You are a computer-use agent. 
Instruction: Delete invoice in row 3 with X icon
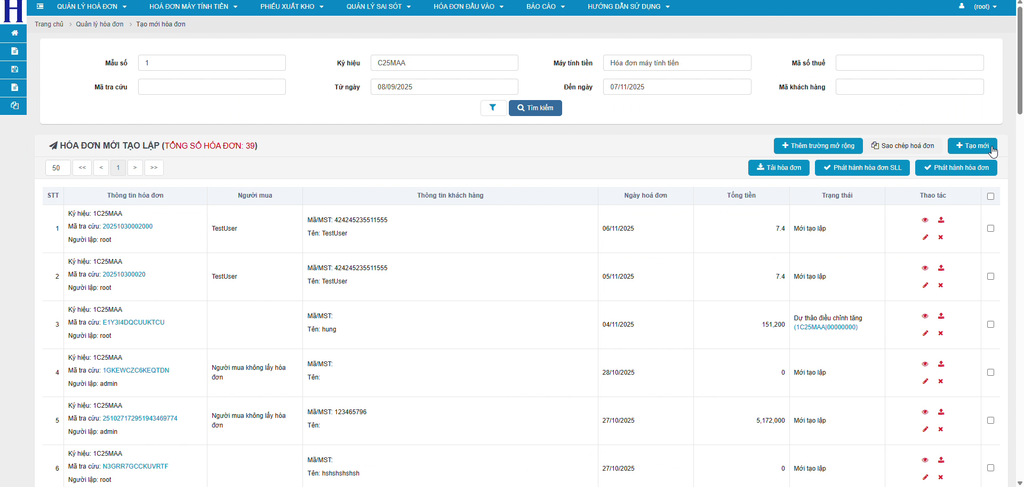click(941, 333)
